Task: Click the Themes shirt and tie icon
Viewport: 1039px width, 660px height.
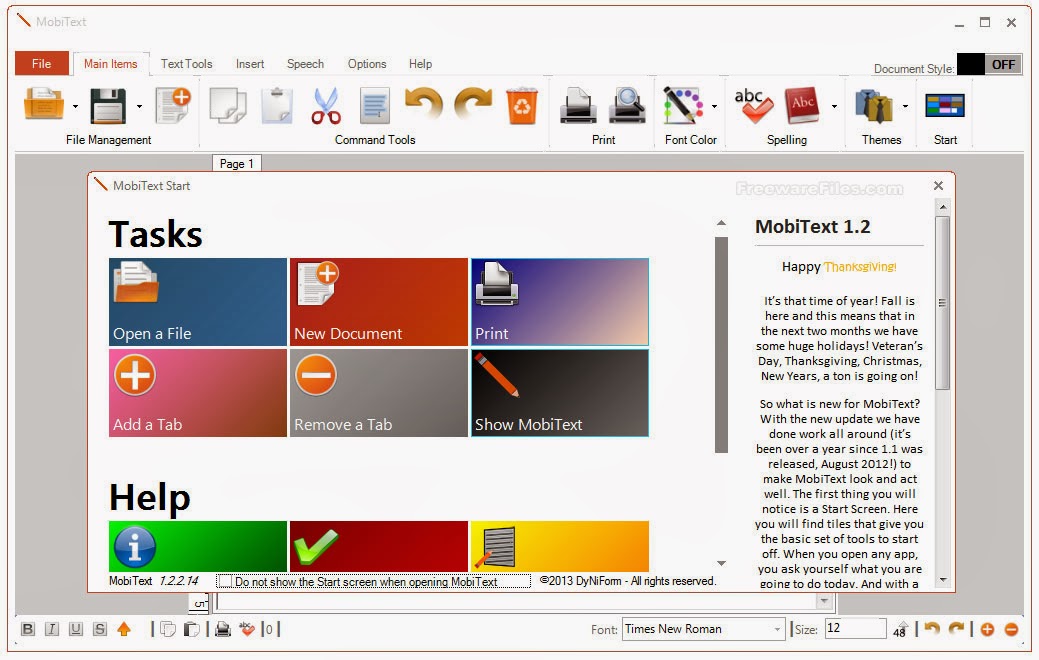Action: [x=873, y=106]
